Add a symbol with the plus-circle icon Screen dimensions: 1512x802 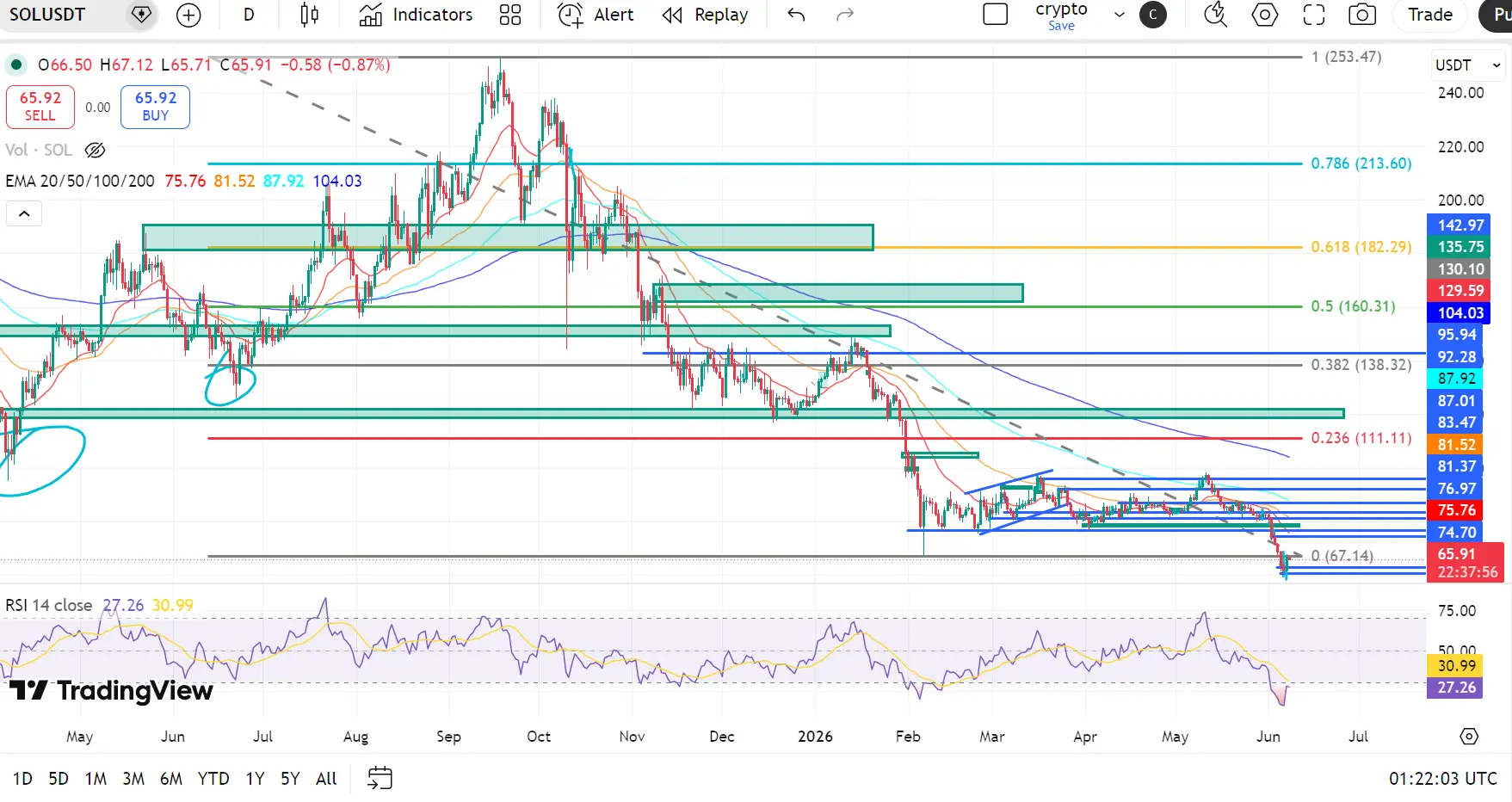pos(188,15)
